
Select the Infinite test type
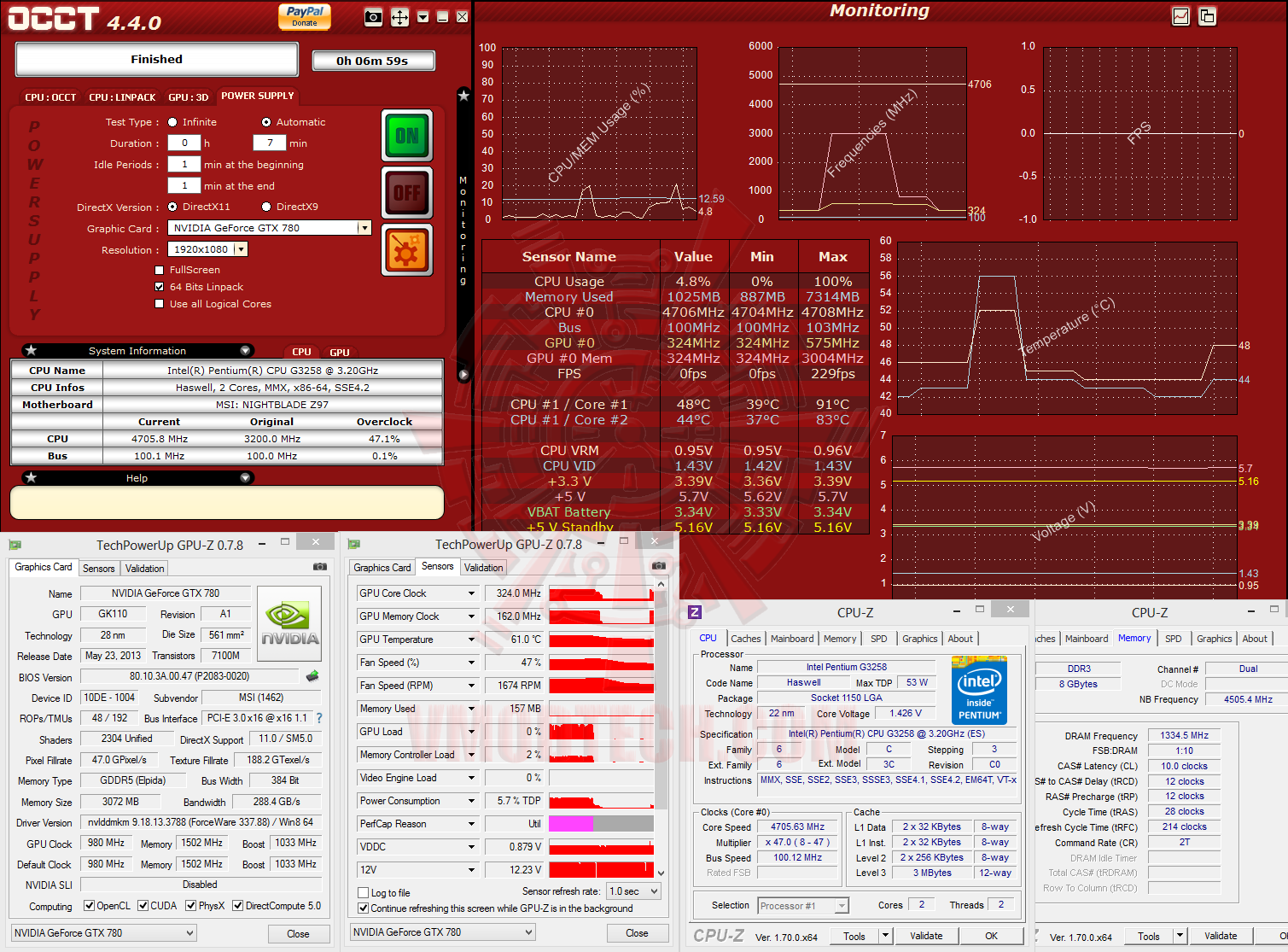[172, 122]
